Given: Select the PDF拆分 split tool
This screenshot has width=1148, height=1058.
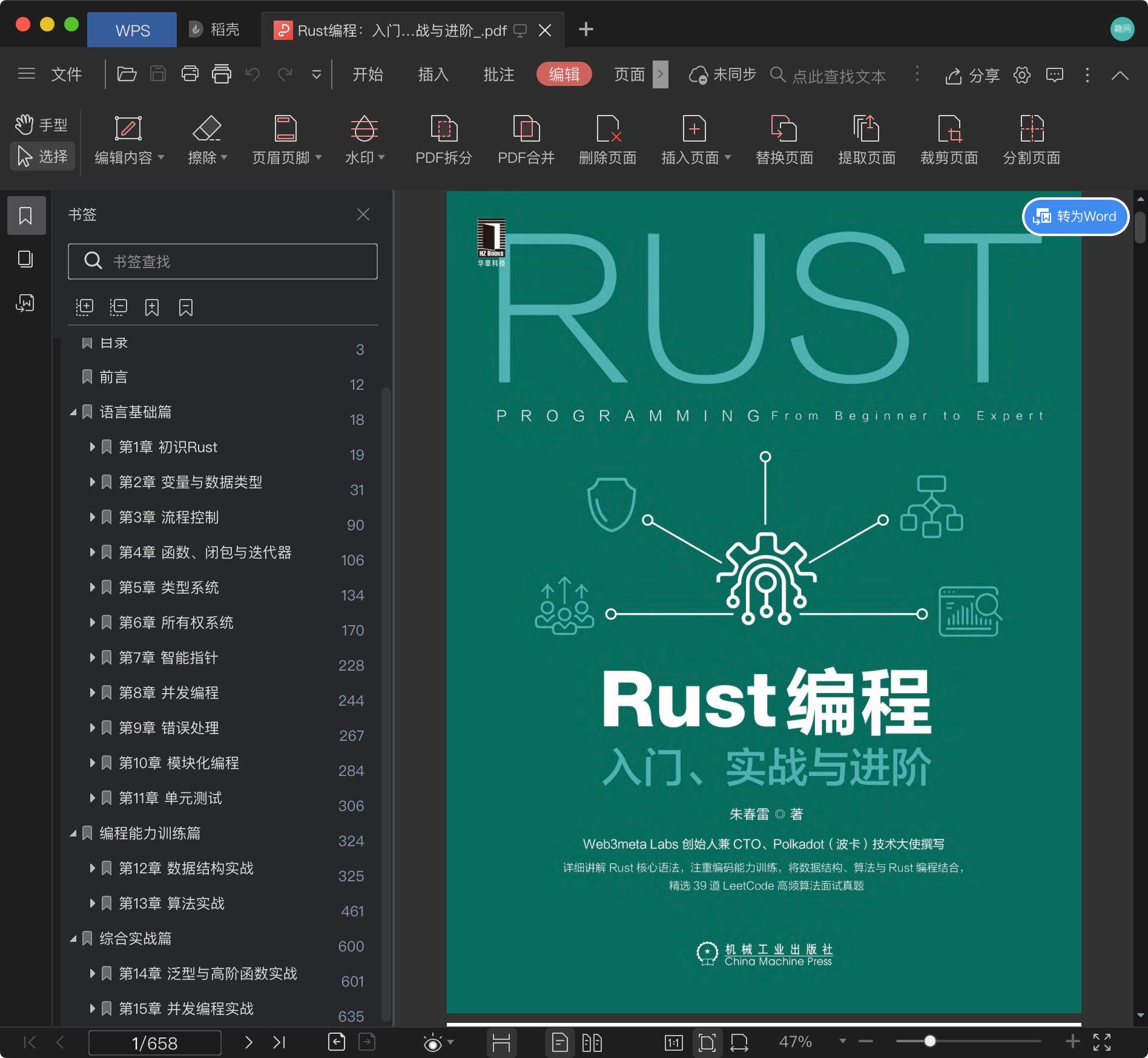Looking at the screenshot, I should pyautogui.click(x=443, y=140).
